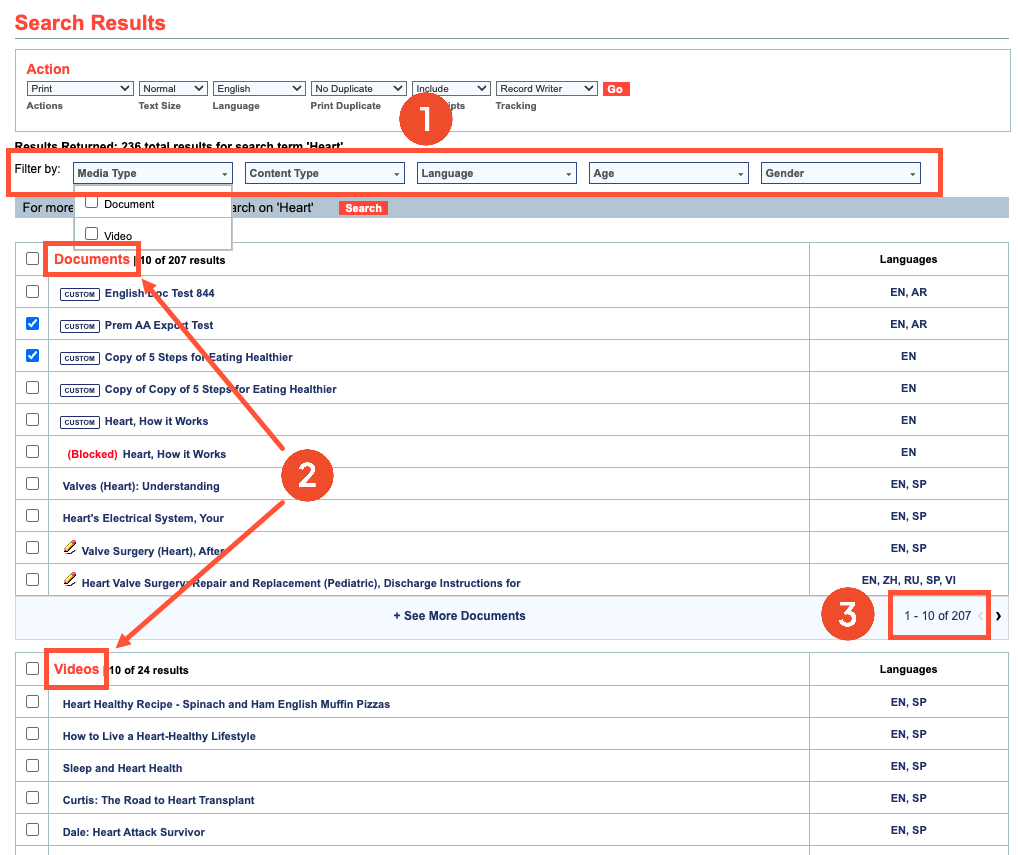The image size is (1018, 855).
Task: Toggle the select-all checkbox in Documents header
Action: pos(31,257)
